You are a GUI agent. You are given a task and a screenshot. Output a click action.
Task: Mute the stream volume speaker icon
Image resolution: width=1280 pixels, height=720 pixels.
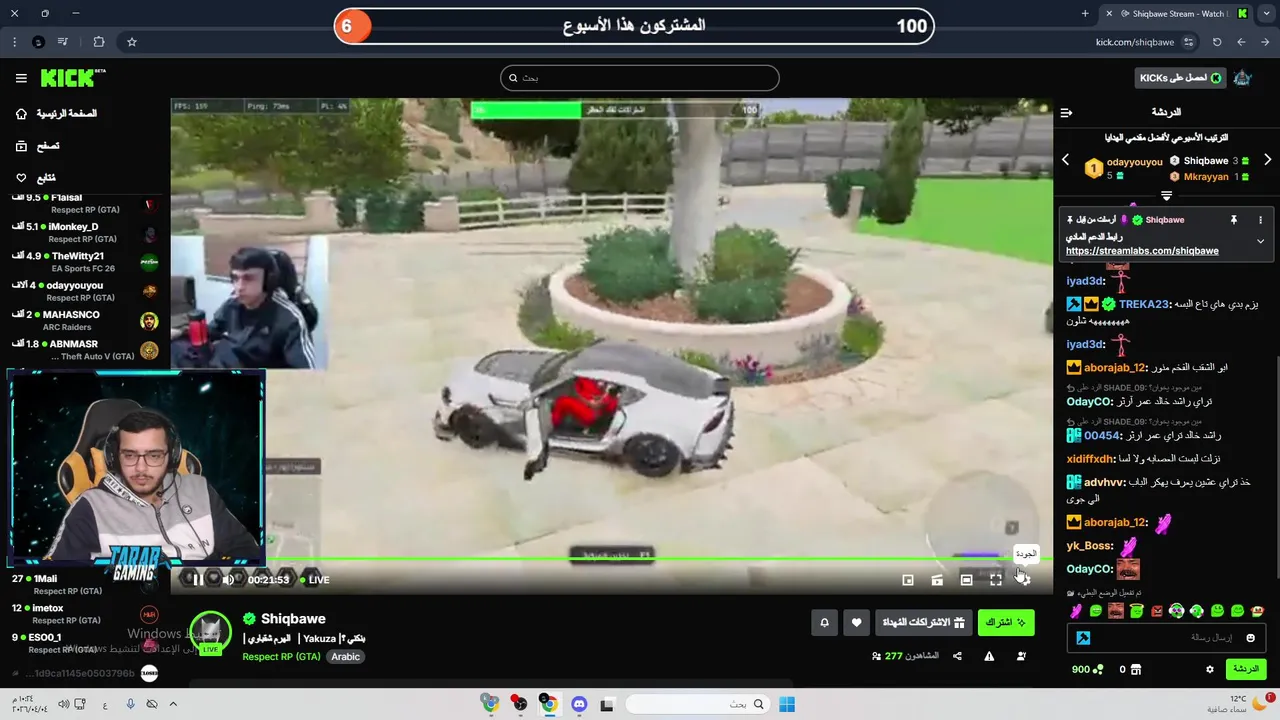point(228,579)
